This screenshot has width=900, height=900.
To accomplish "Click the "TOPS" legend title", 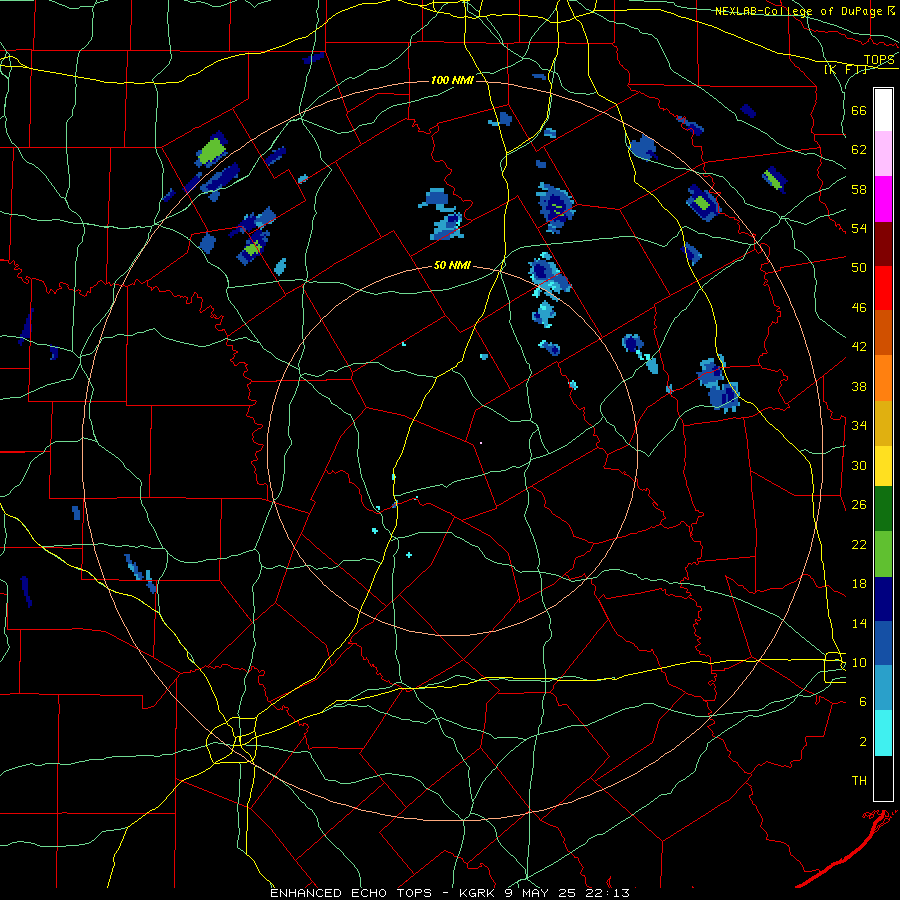I will pyautogui.click(x=879, y=60).
